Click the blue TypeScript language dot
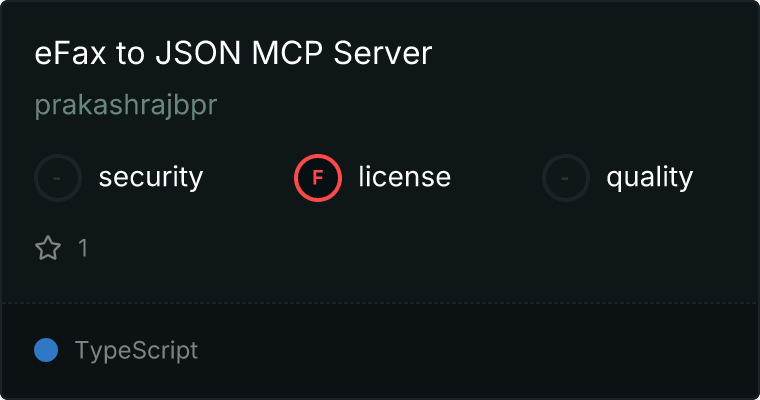The image size is (760, 400). point(46,350)
